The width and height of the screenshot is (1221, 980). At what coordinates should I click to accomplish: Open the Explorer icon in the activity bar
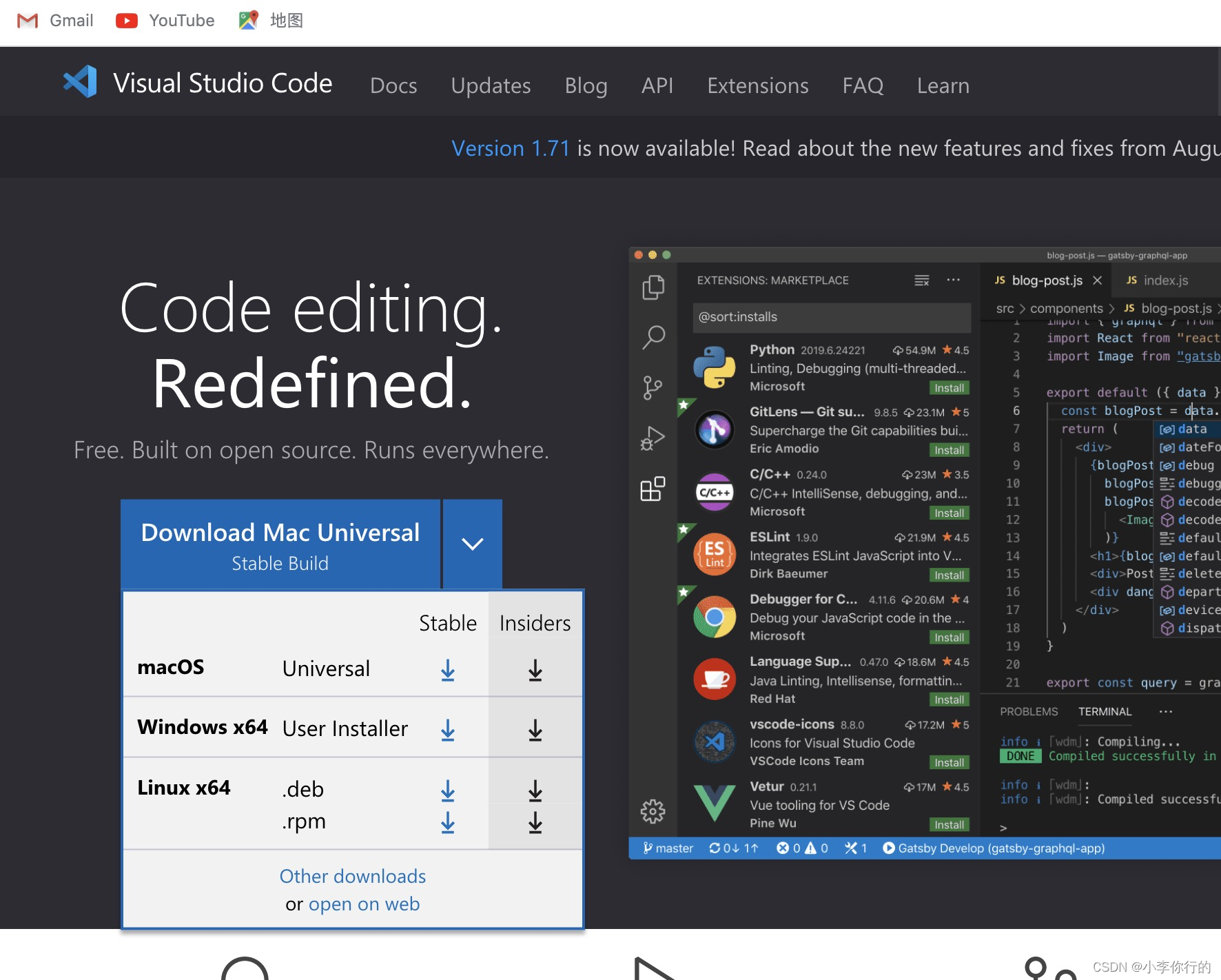coord(653,287)
